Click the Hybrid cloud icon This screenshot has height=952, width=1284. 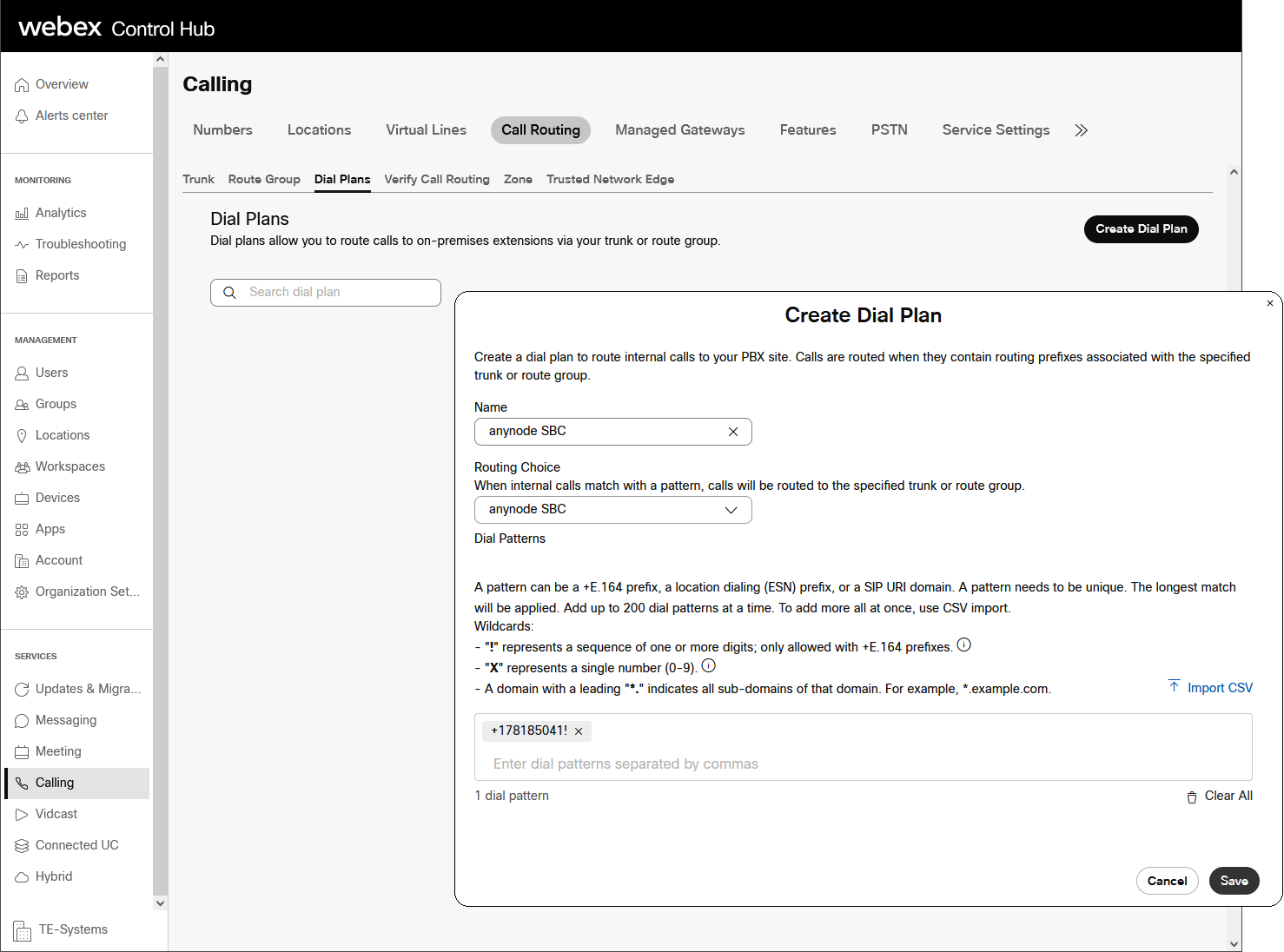(22, 877)
